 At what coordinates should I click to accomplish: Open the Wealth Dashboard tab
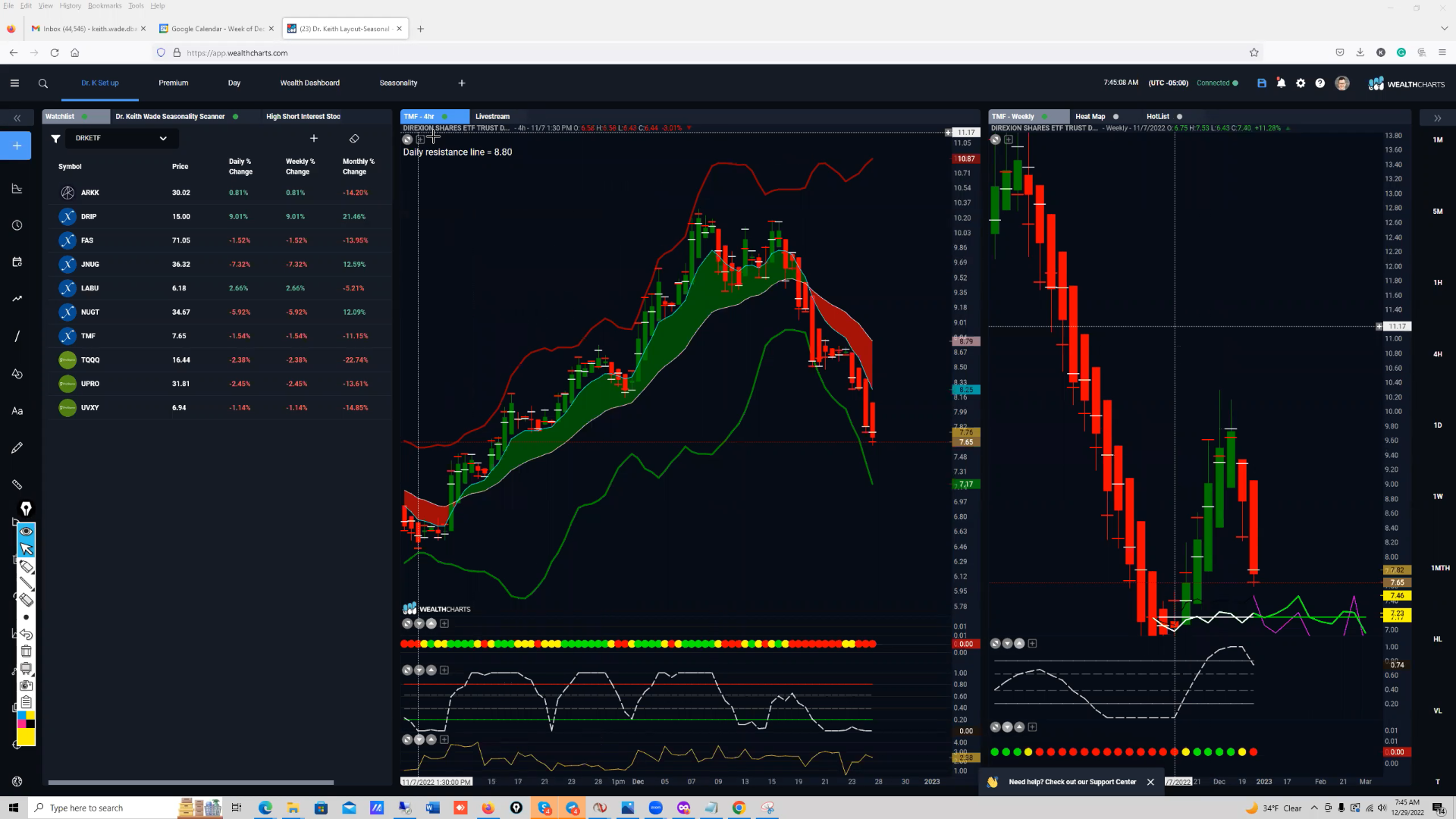(310, 83)
